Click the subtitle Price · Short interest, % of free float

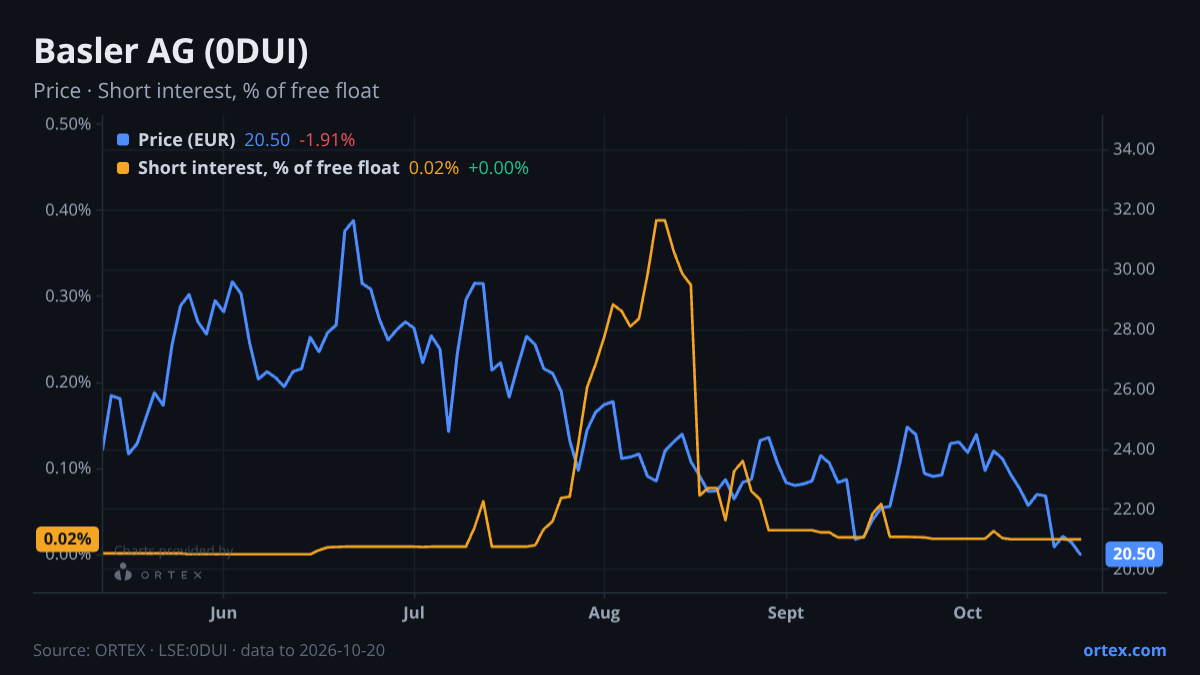(x=206, y=91)
